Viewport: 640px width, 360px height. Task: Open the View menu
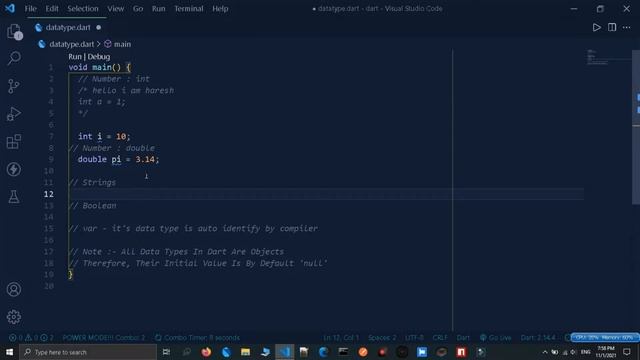click(116, 9)
